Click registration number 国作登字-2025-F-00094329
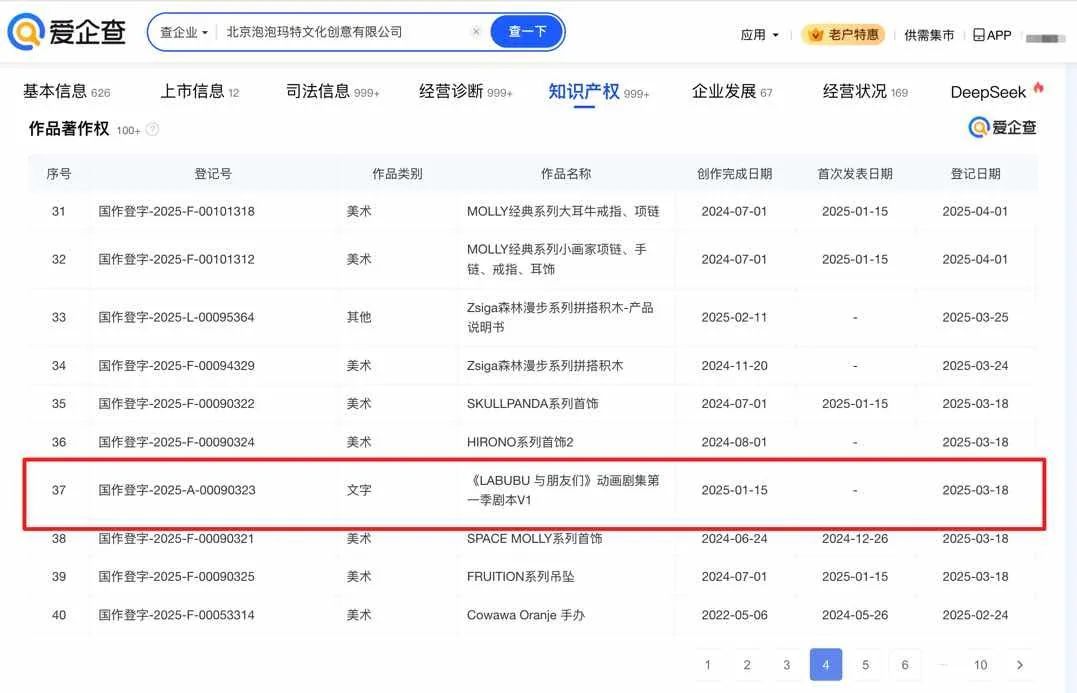Screen dimensions: 1077x693 (177, 365)
